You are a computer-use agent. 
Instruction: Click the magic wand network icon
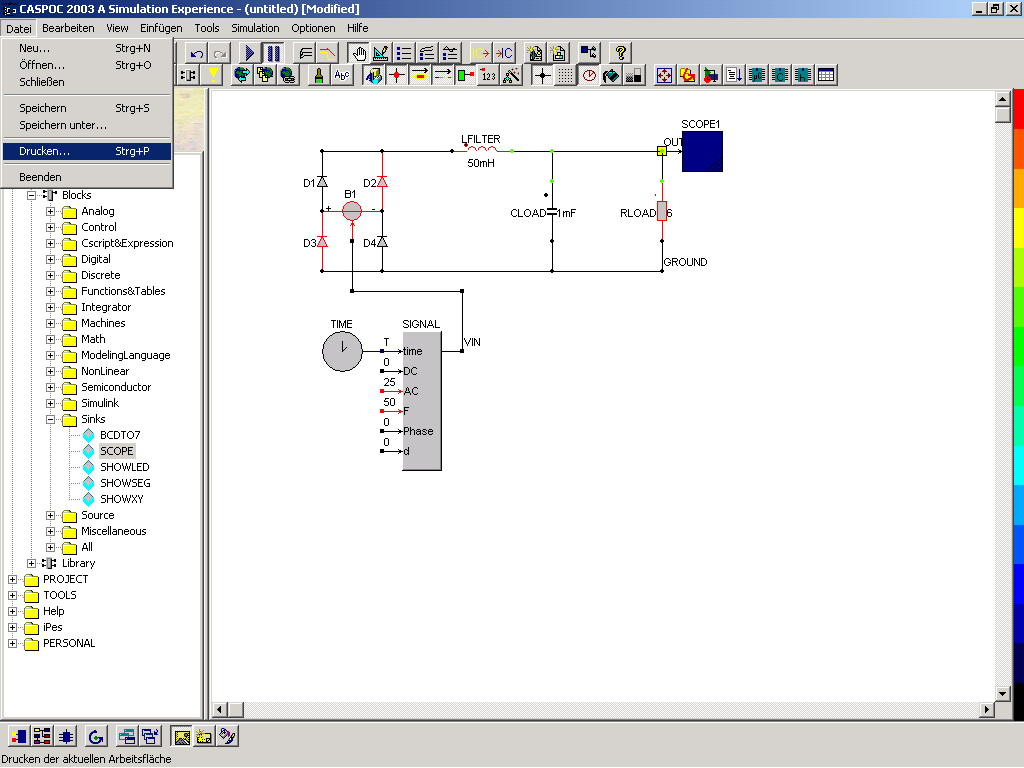tap(512, 76)
